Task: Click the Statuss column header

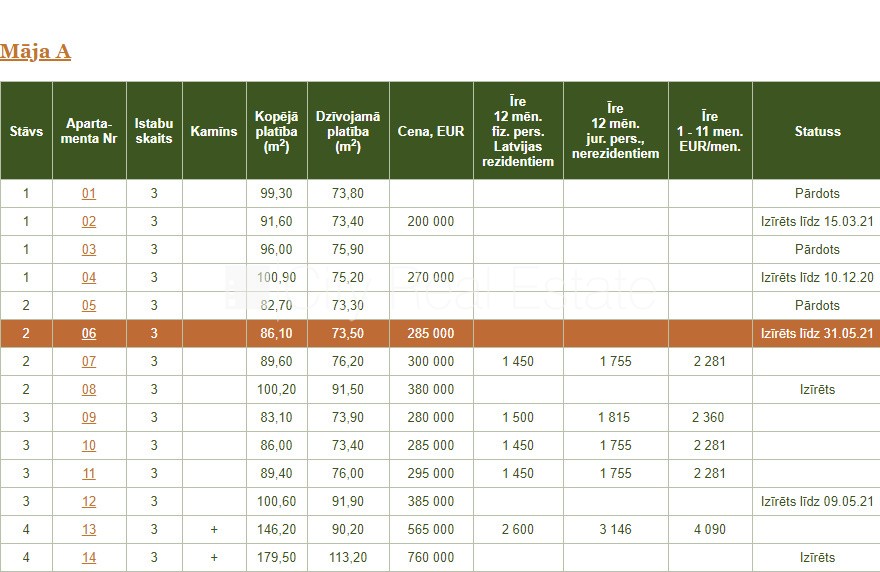Action: 817,131
